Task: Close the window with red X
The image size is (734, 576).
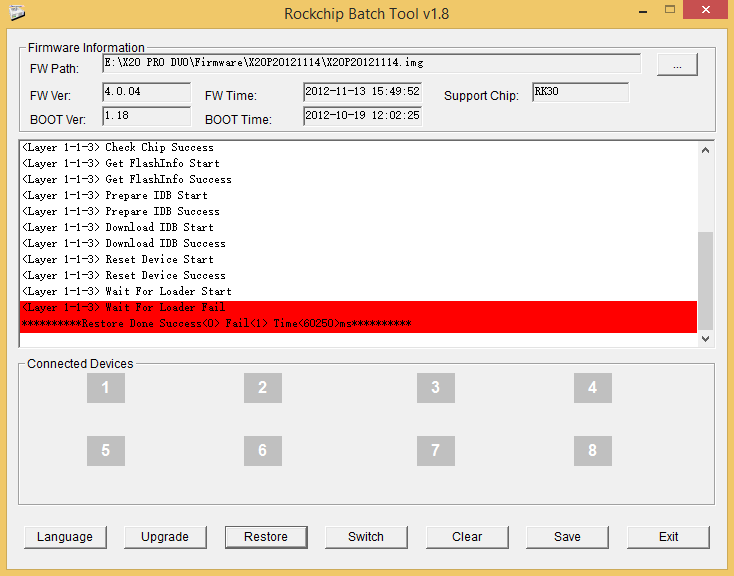Action: (706, 9)
